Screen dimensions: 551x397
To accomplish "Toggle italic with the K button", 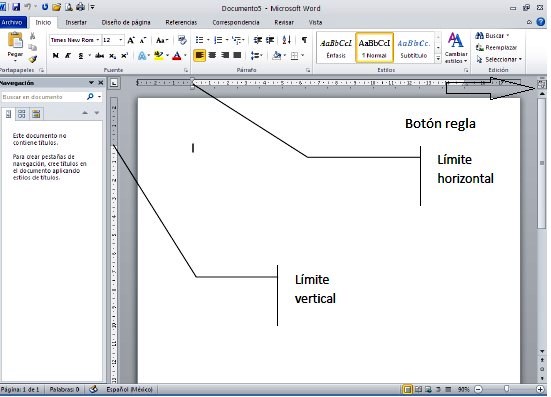I will 68,56.
